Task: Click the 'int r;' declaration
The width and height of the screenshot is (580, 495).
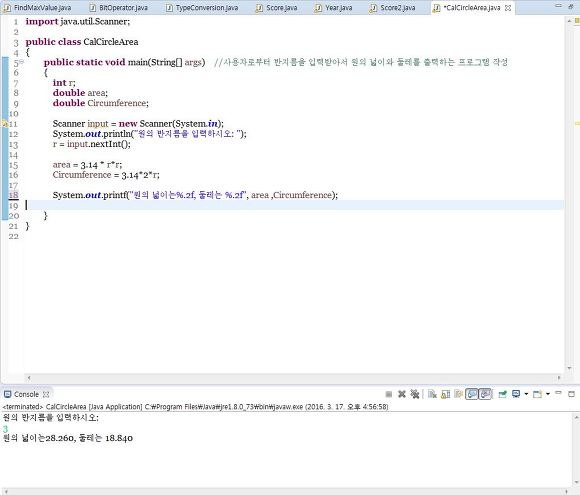Action: click(64, 82)
